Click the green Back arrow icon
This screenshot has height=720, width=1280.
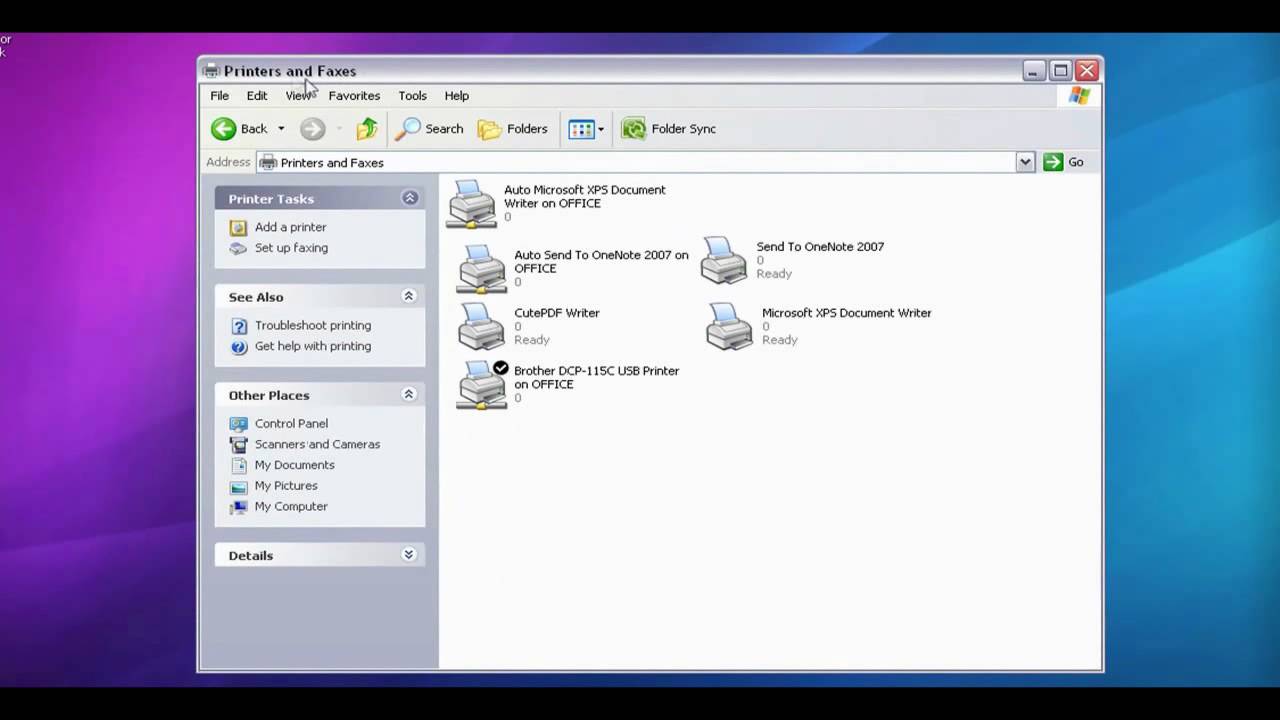tap(223, 128)
